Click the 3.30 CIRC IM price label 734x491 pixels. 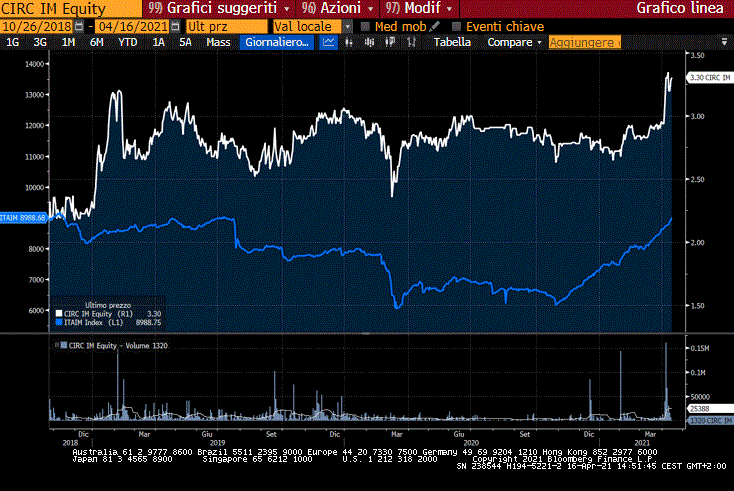pyautogui.click(x=710, y=78)
